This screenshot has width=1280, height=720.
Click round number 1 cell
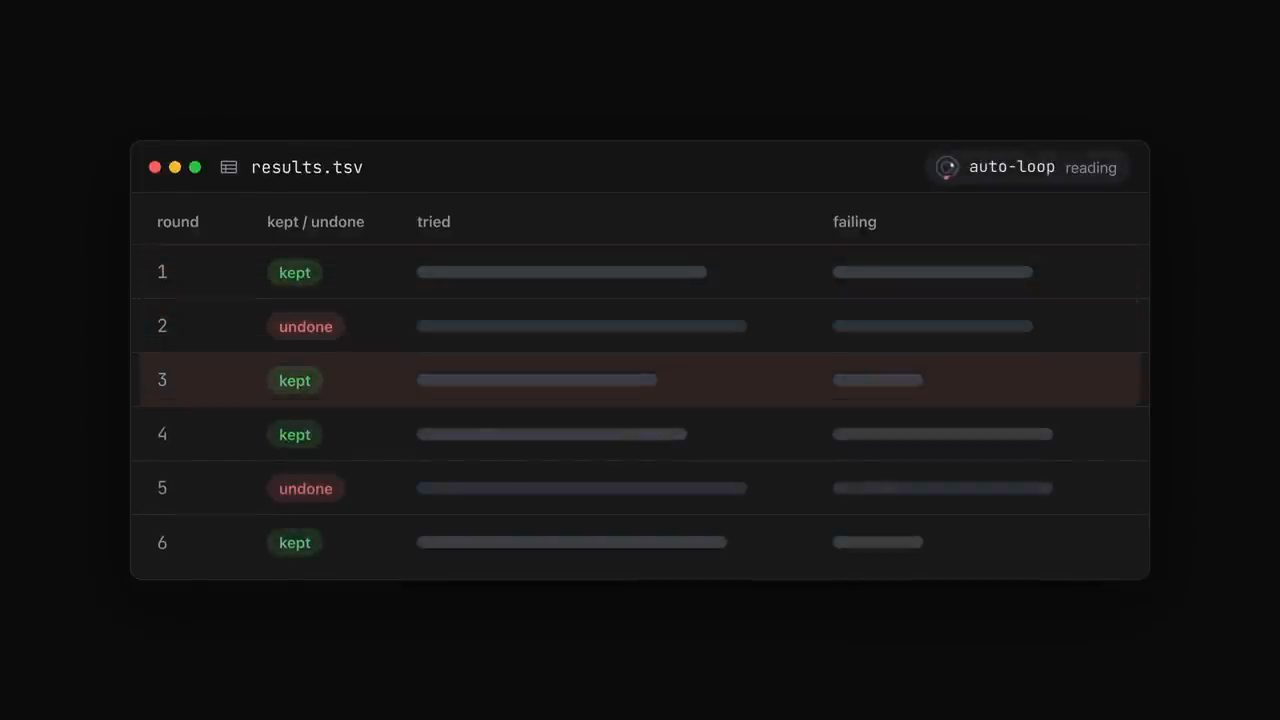click(x=162, y=272)
